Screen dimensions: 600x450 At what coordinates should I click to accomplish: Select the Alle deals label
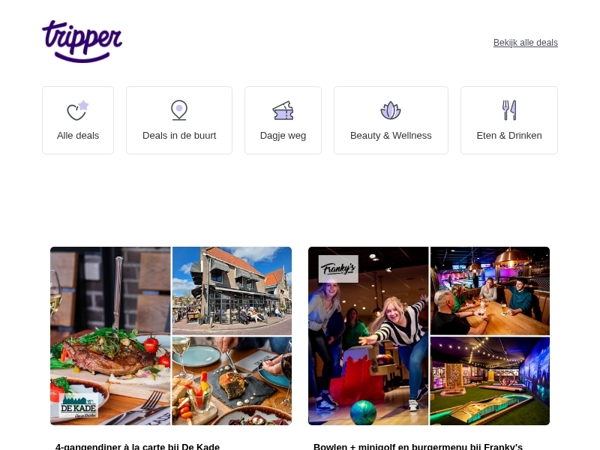pyautogui.click(x=78, y=135)
